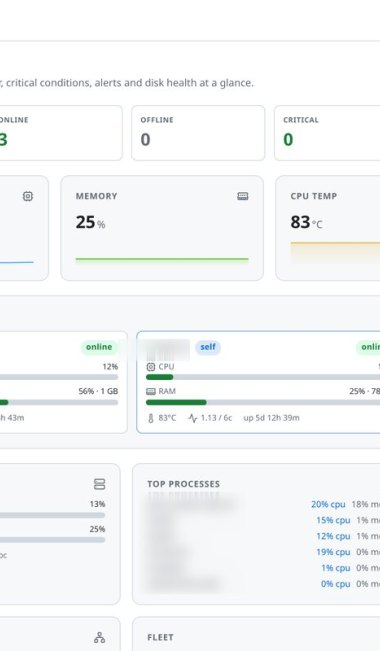Click the up 5d 12h 39m uptime text
Image resolution: width=380 pixels, height=651 pixels.
271,418
